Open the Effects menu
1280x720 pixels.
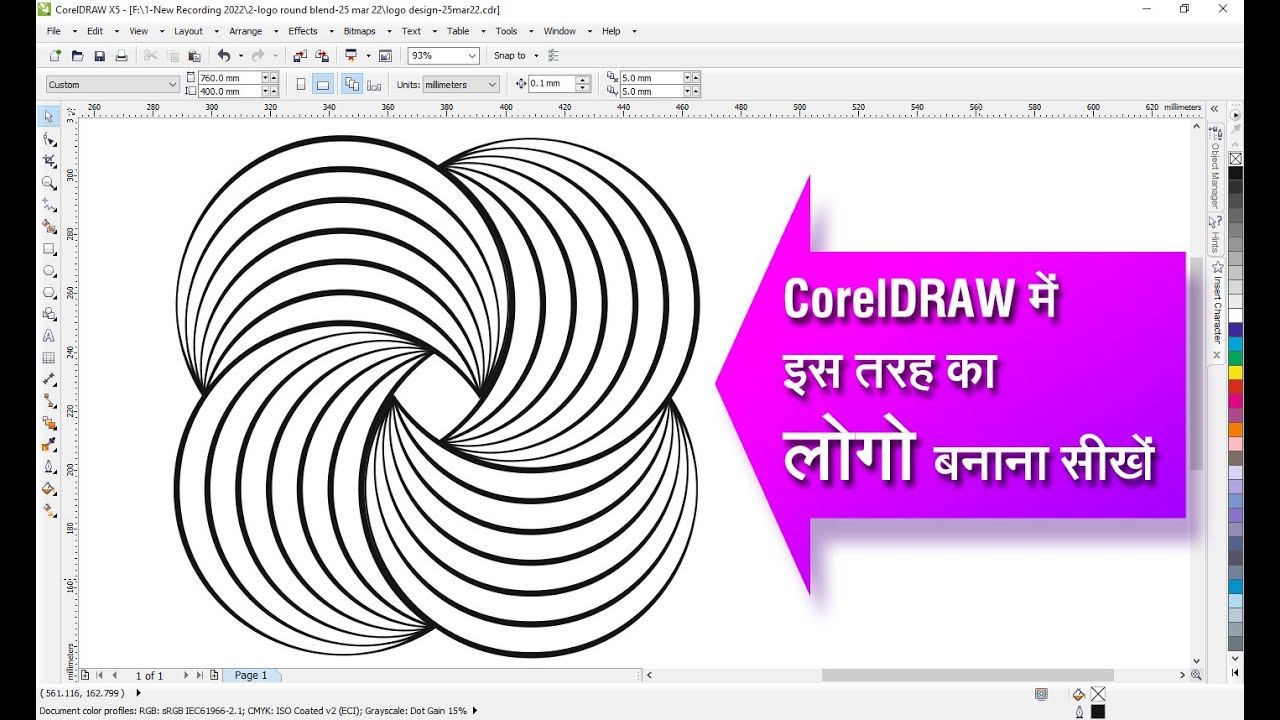pyautogui.click(x=303, y=31)
